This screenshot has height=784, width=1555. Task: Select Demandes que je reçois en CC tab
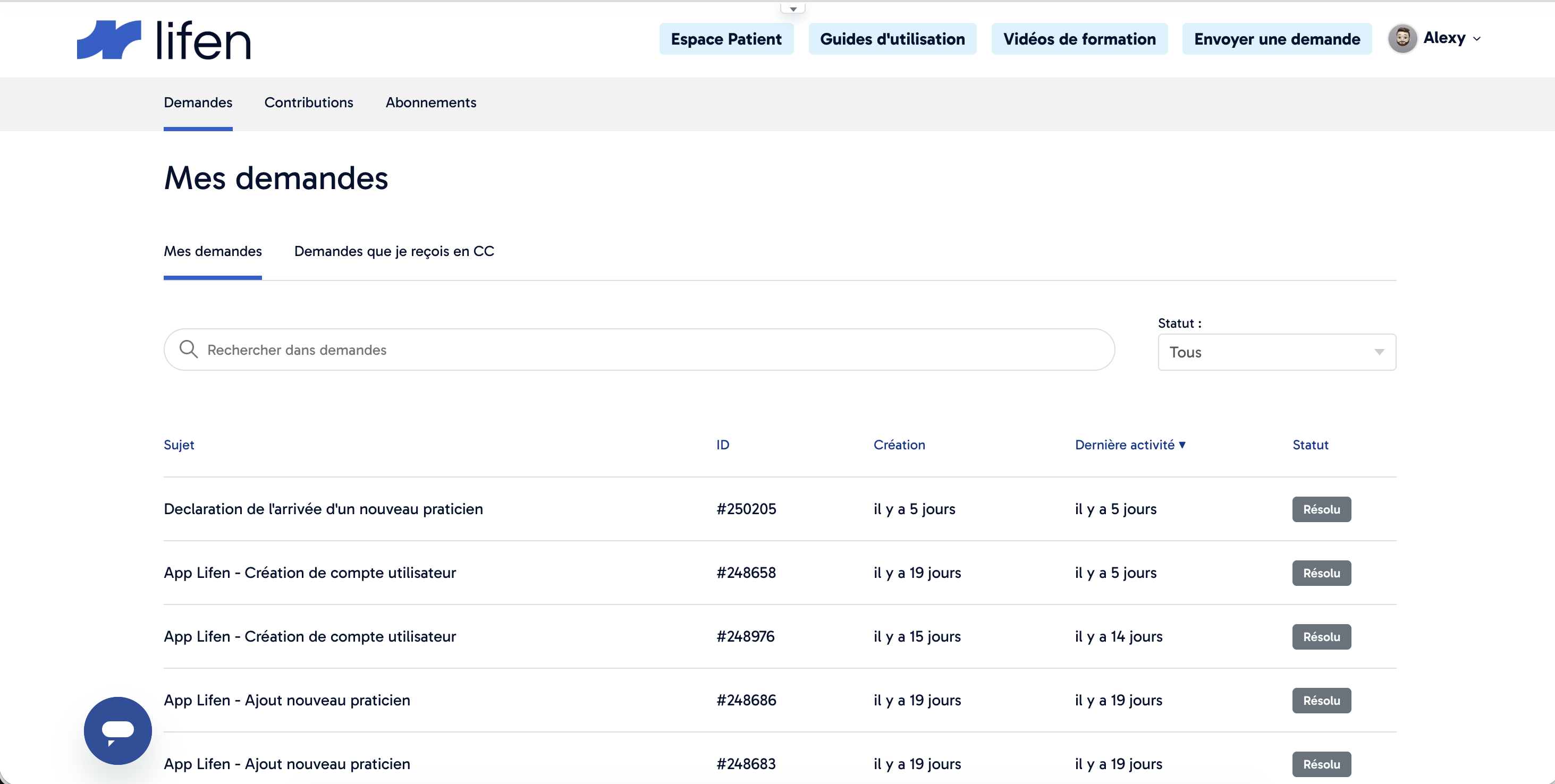click(x=394, y=251)
